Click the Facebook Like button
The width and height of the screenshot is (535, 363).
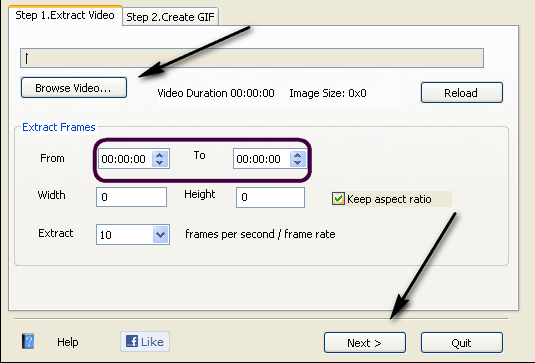(145, 342)
